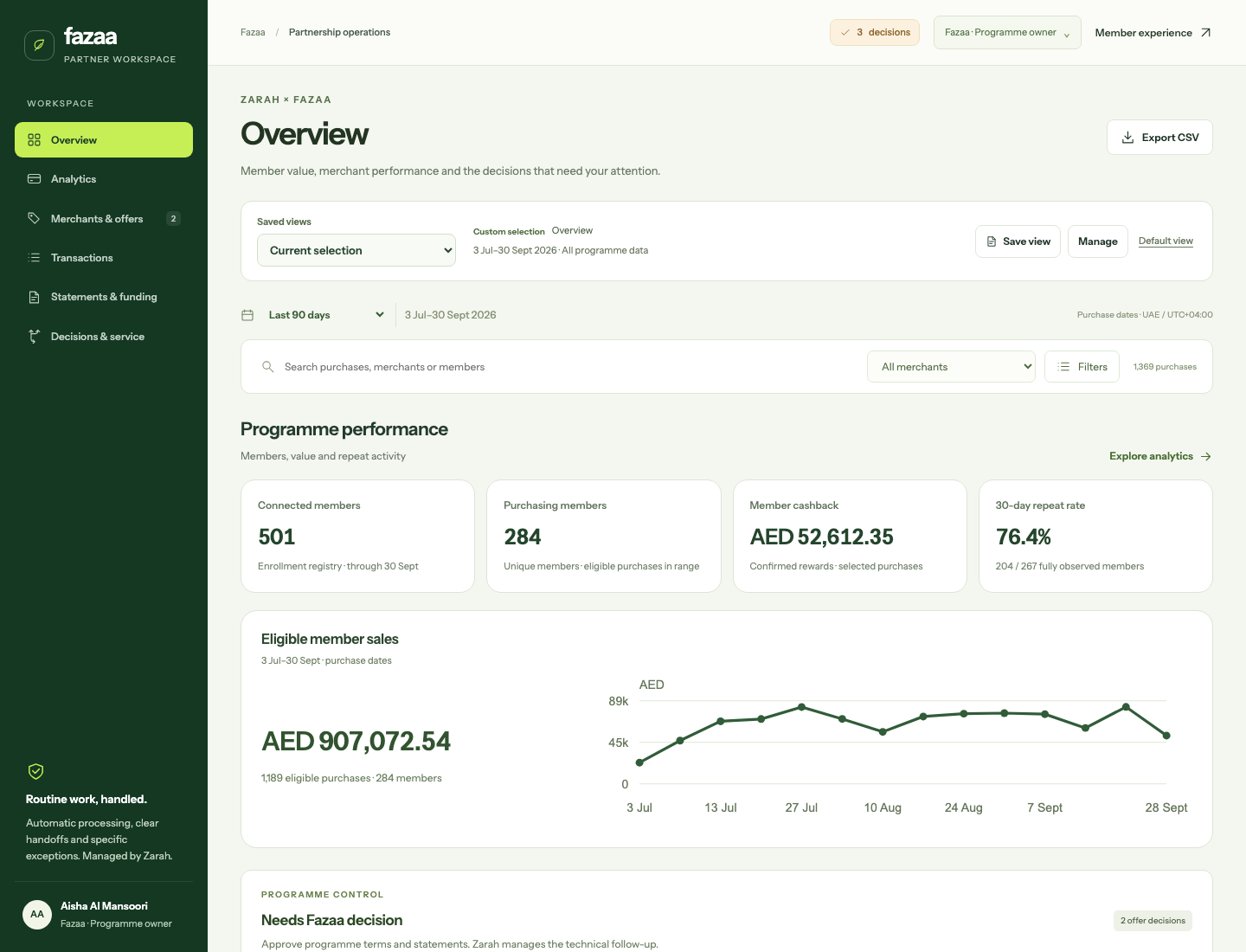Screen dimensions: 1246x952
Task: Click the calendar icon beside Last 90 days
Action: click(247, 315)
